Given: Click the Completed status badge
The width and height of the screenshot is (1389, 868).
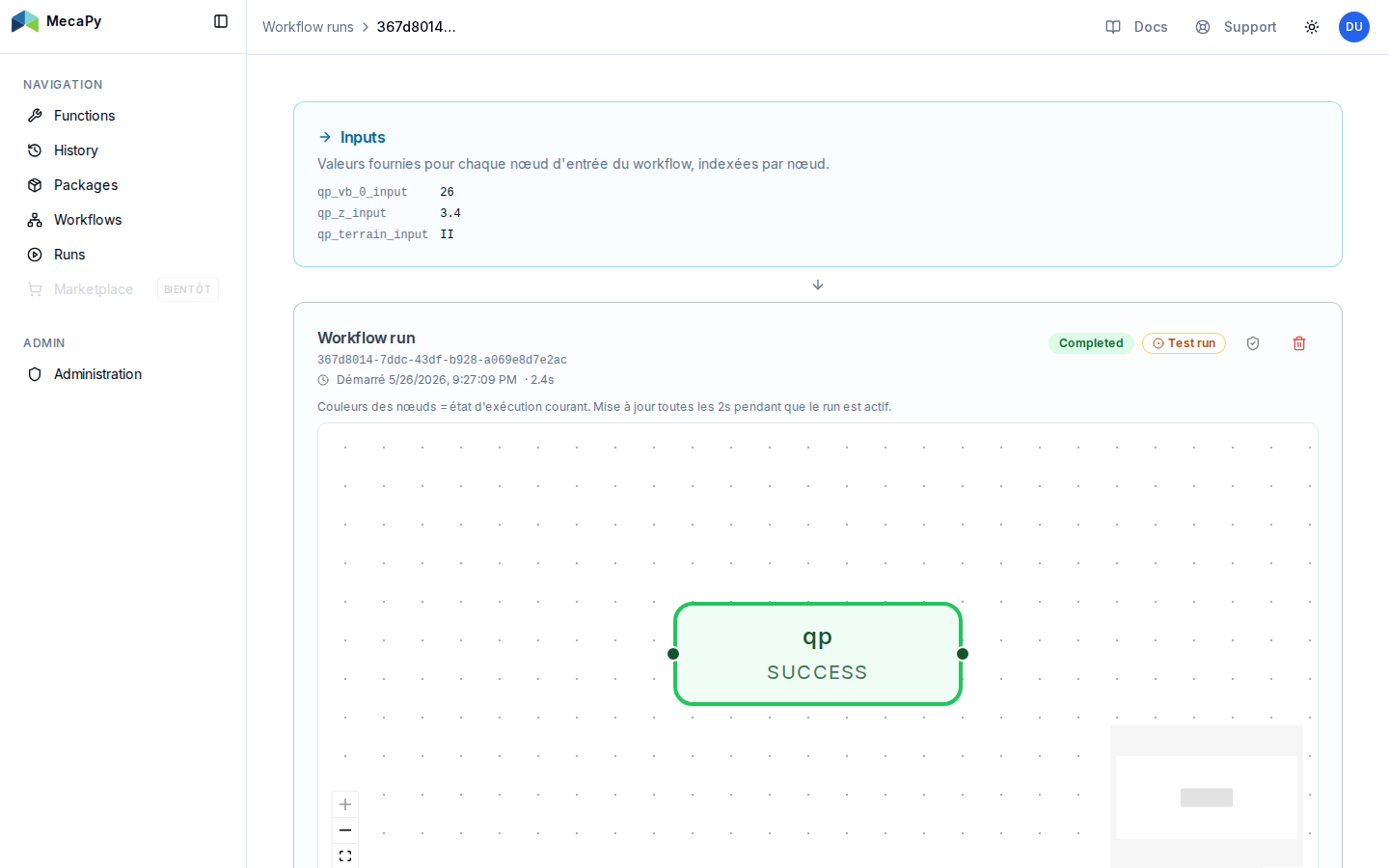Looking at the screenshot, I should [1091, 343].
